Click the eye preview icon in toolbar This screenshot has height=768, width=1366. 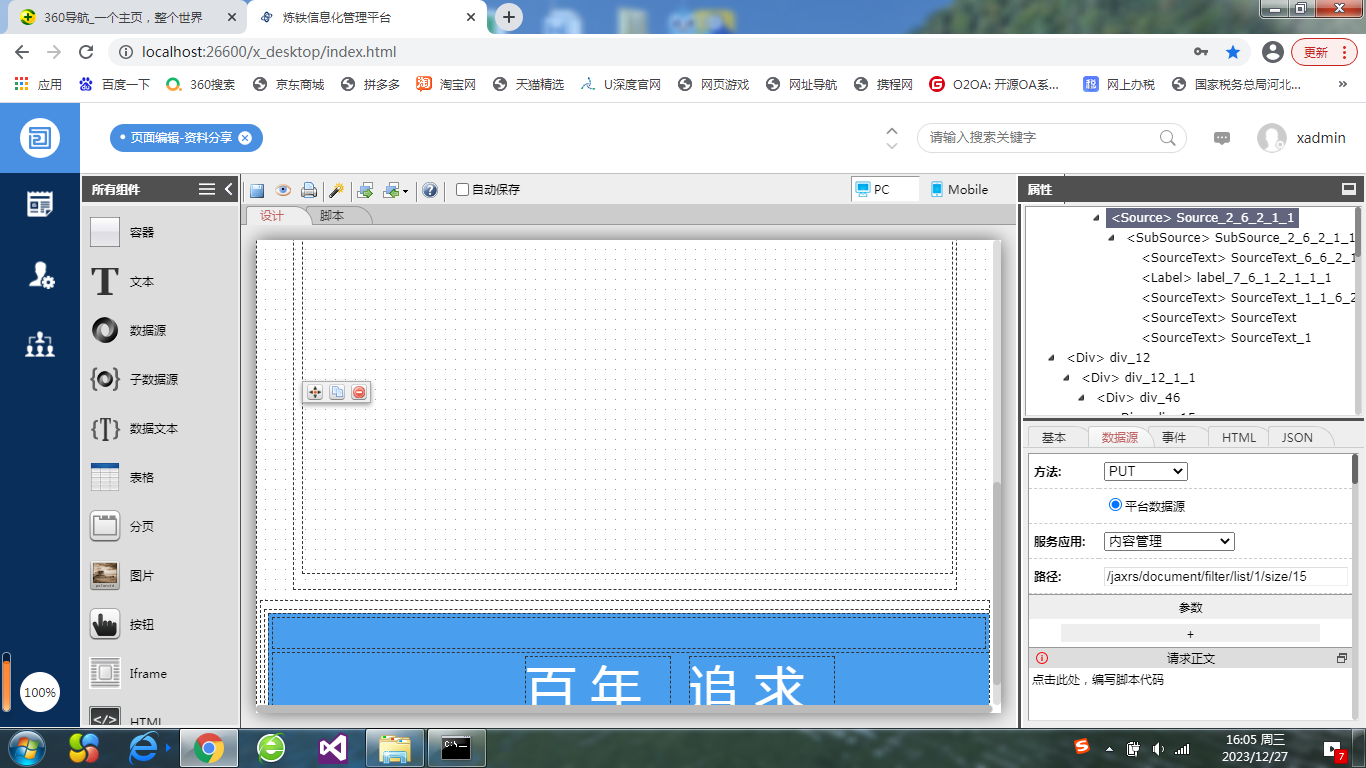283,190
